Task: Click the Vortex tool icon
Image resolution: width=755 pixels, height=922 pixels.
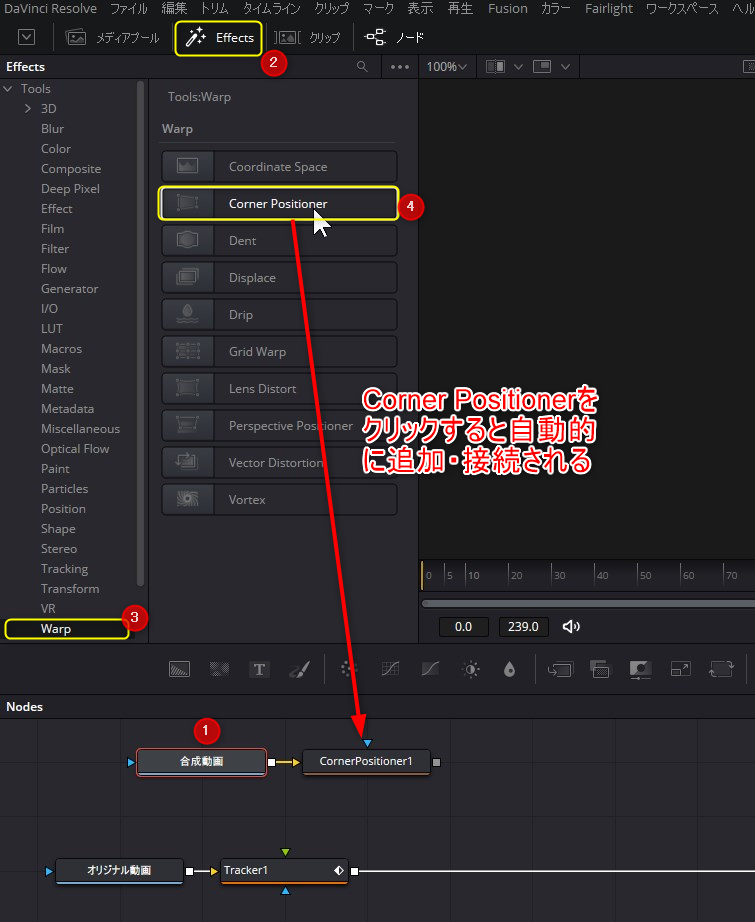Action: (x=188, y=500)
